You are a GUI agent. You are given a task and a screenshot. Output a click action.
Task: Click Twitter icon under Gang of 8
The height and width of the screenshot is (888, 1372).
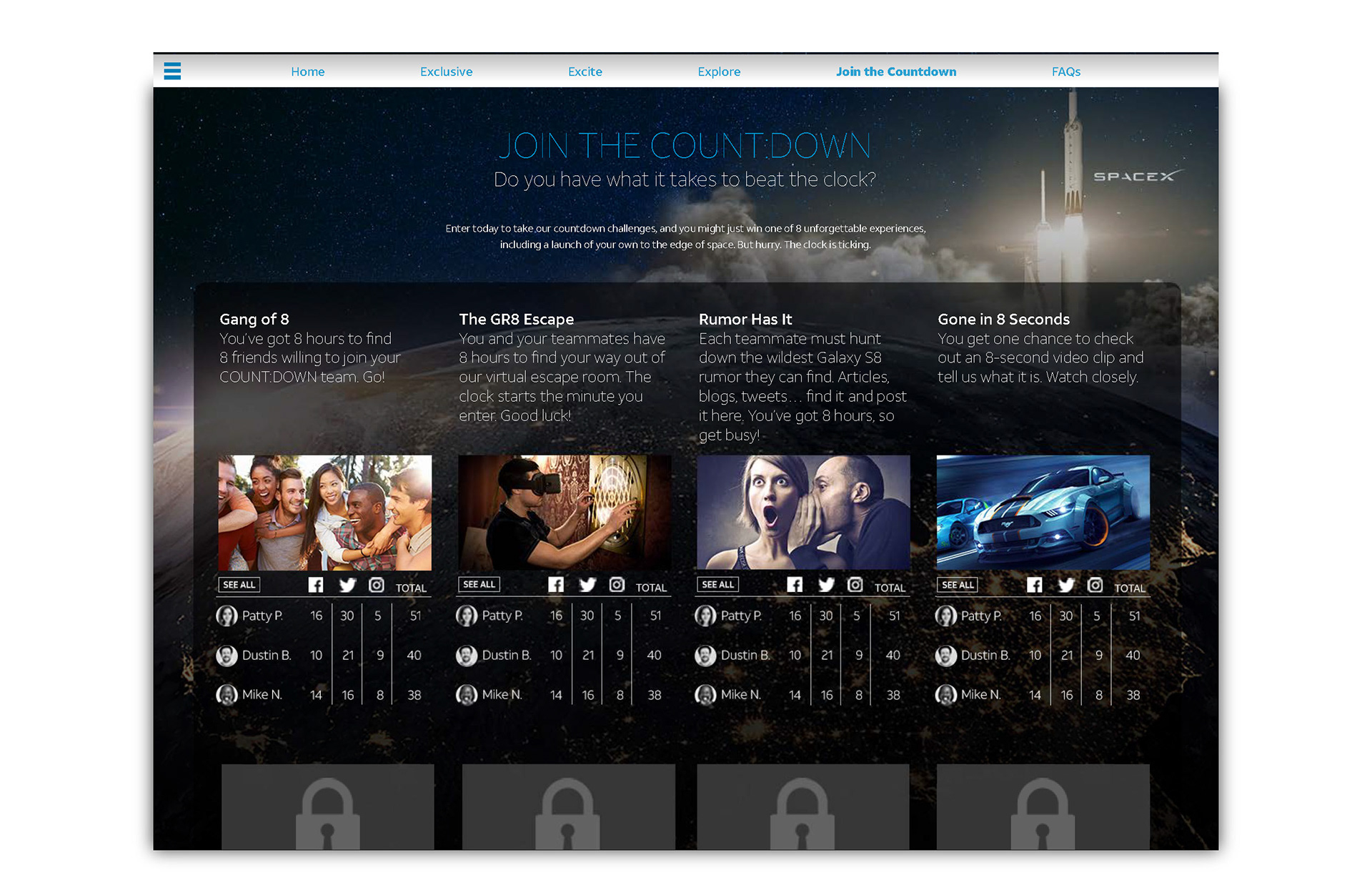347,585
